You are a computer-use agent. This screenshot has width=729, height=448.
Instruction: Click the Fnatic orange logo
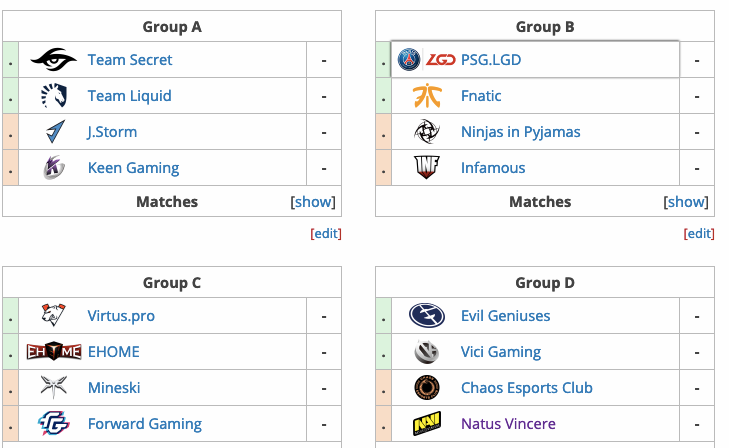(427, 96)
